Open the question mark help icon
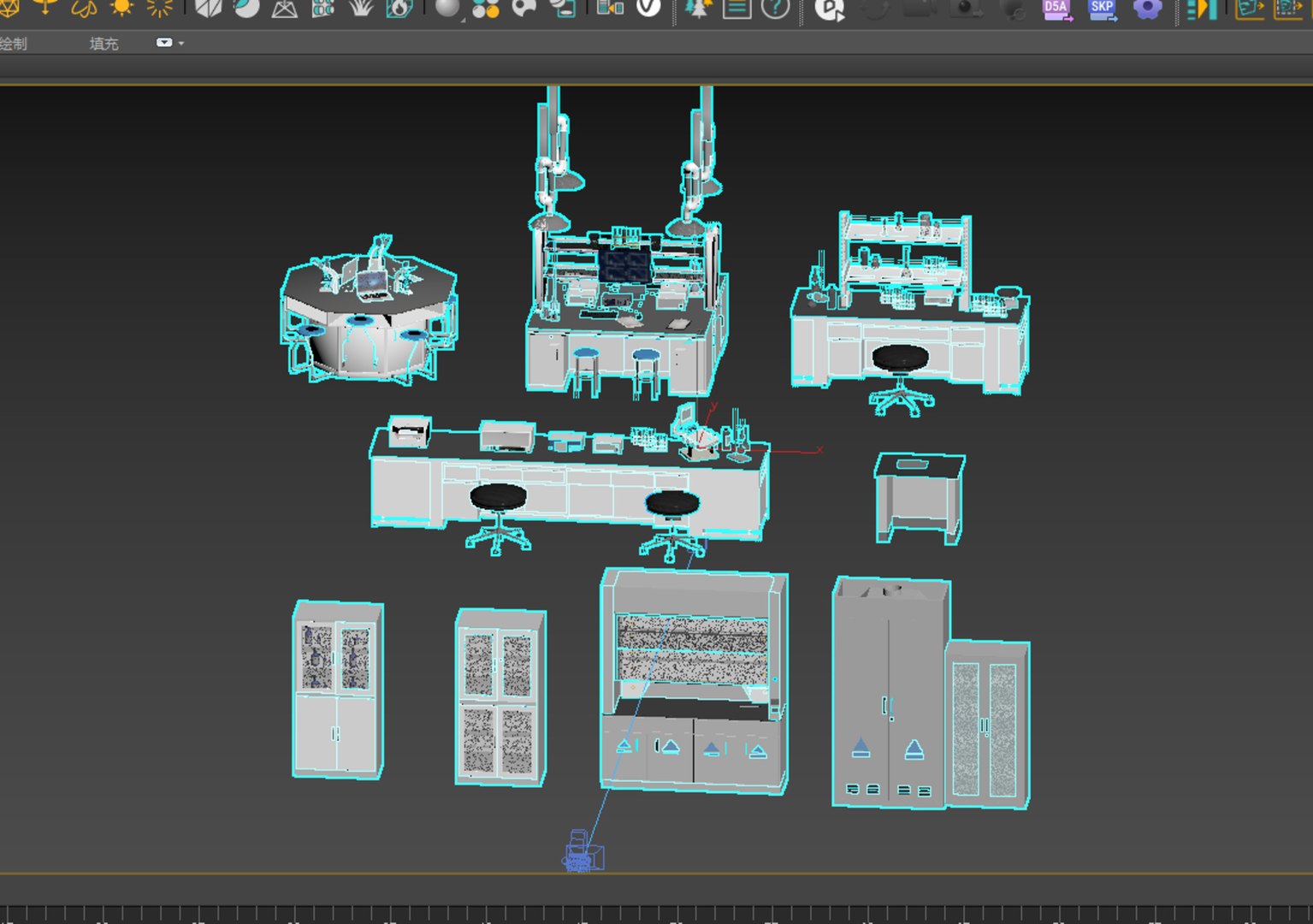 (x=775, y=8)
